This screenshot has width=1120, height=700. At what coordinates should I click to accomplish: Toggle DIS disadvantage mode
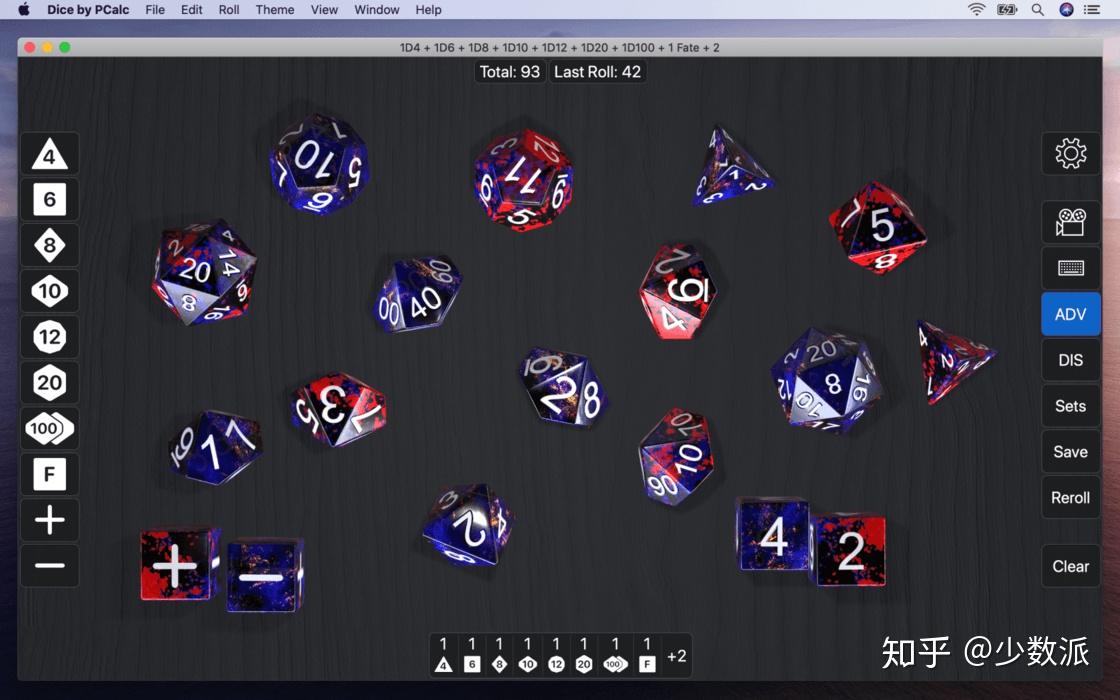(x=1070, y=359)
